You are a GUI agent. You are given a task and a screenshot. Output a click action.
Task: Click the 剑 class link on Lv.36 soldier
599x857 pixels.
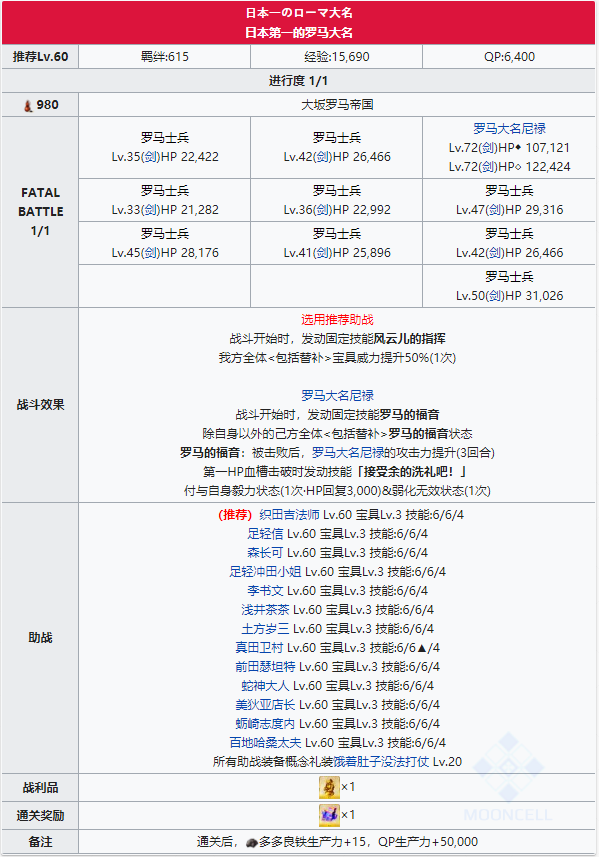pyautogui.click(x=323, y=210)
